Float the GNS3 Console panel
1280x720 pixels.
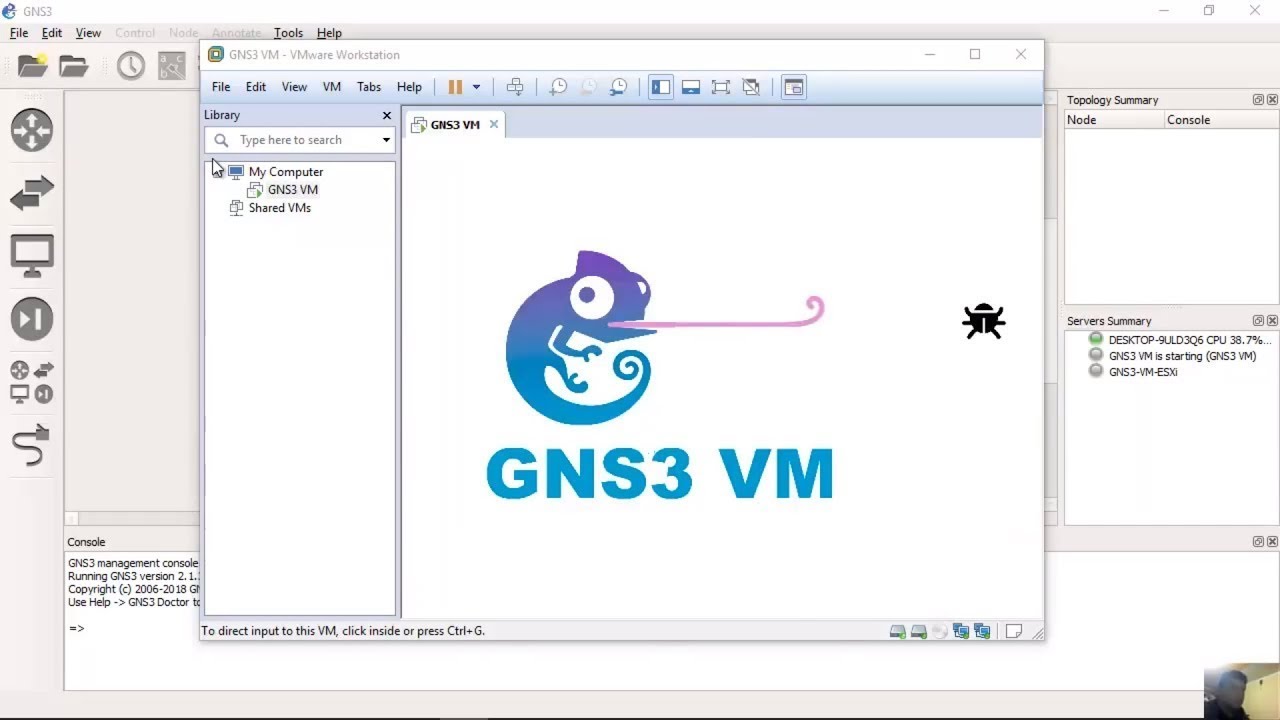point(1258,542)
